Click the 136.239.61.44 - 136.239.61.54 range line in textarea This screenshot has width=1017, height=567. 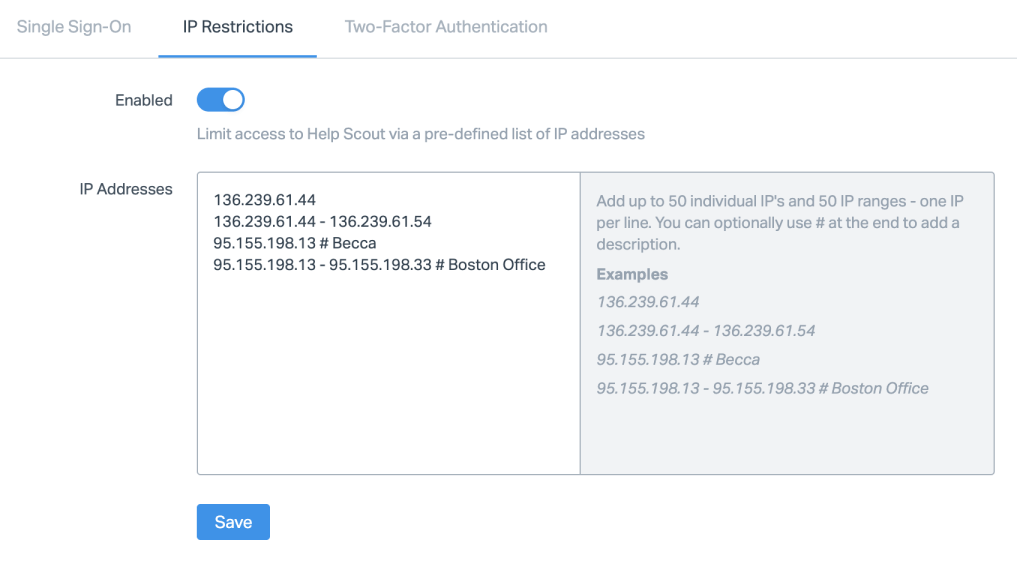(322, 221)
